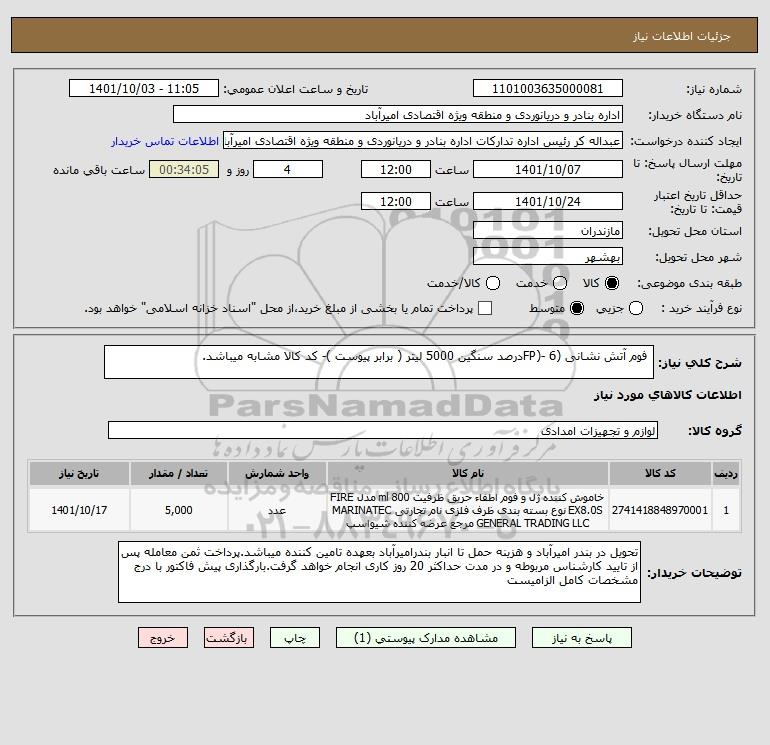The image size is (770, 745).
Task: Select the کالا radio button
Action: point(612,283)
